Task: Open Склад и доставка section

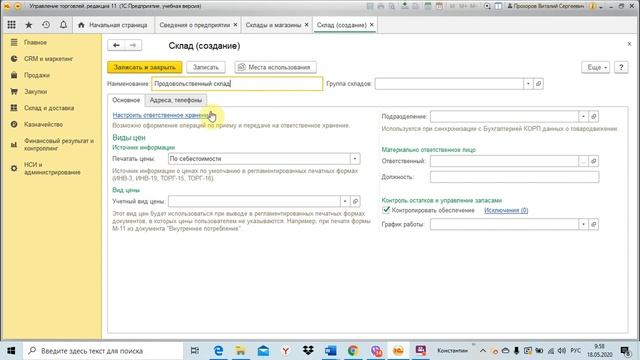Action: [x=49, y=108]
